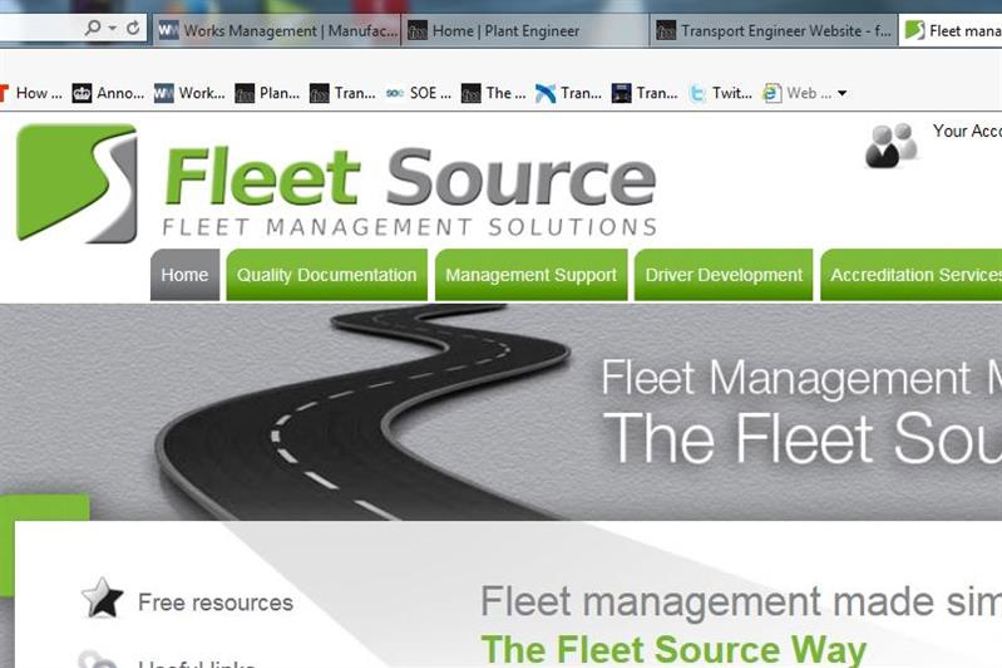Click the refresh icon in address bar

133,28
